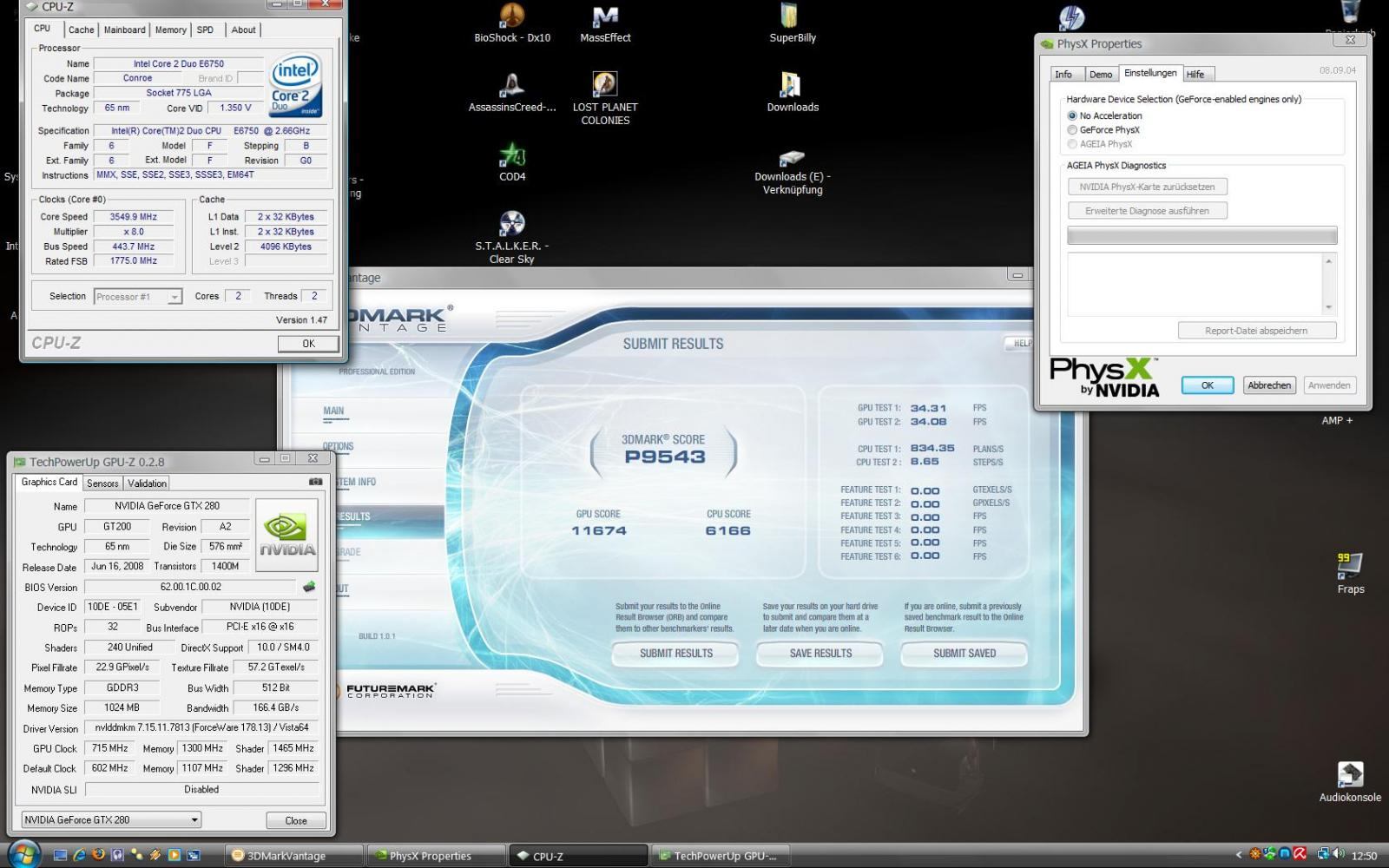Click NVIDIA PhysX-Karte zurücksetzen button
Viewport: 1389px width, 868px height.
(x=1147, y=187)
